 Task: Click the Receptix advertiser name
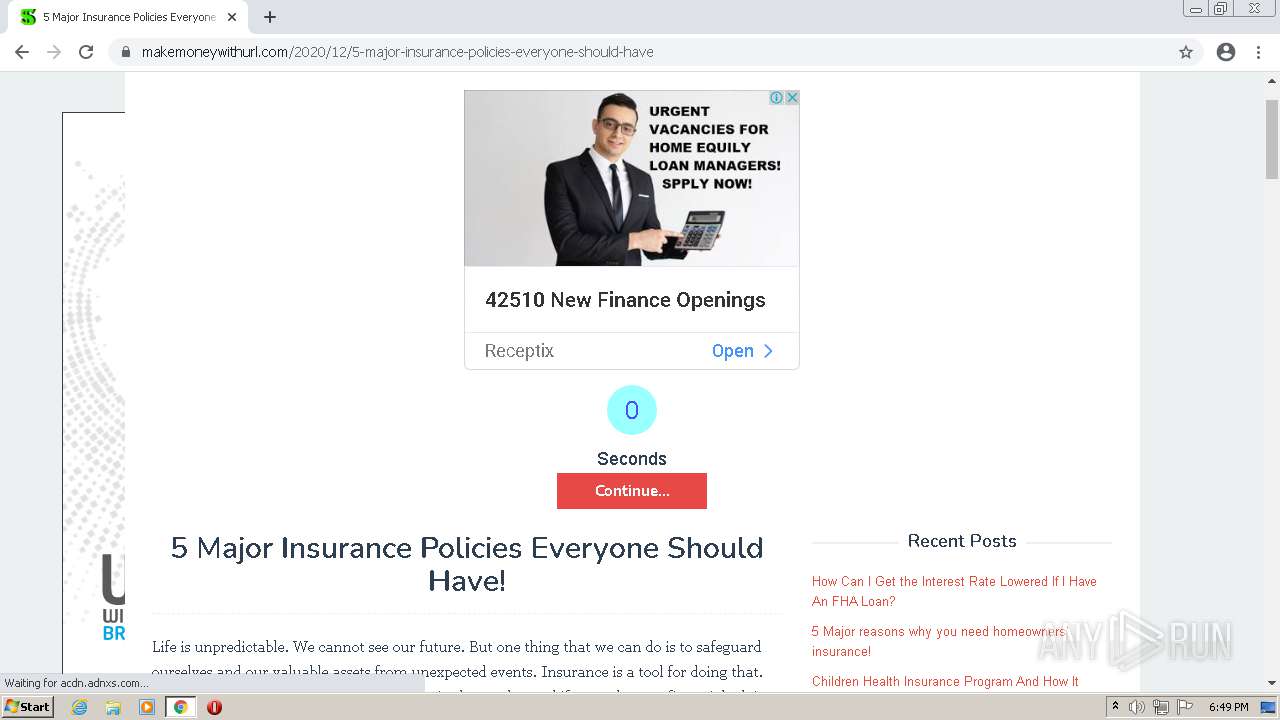point(519,351)
